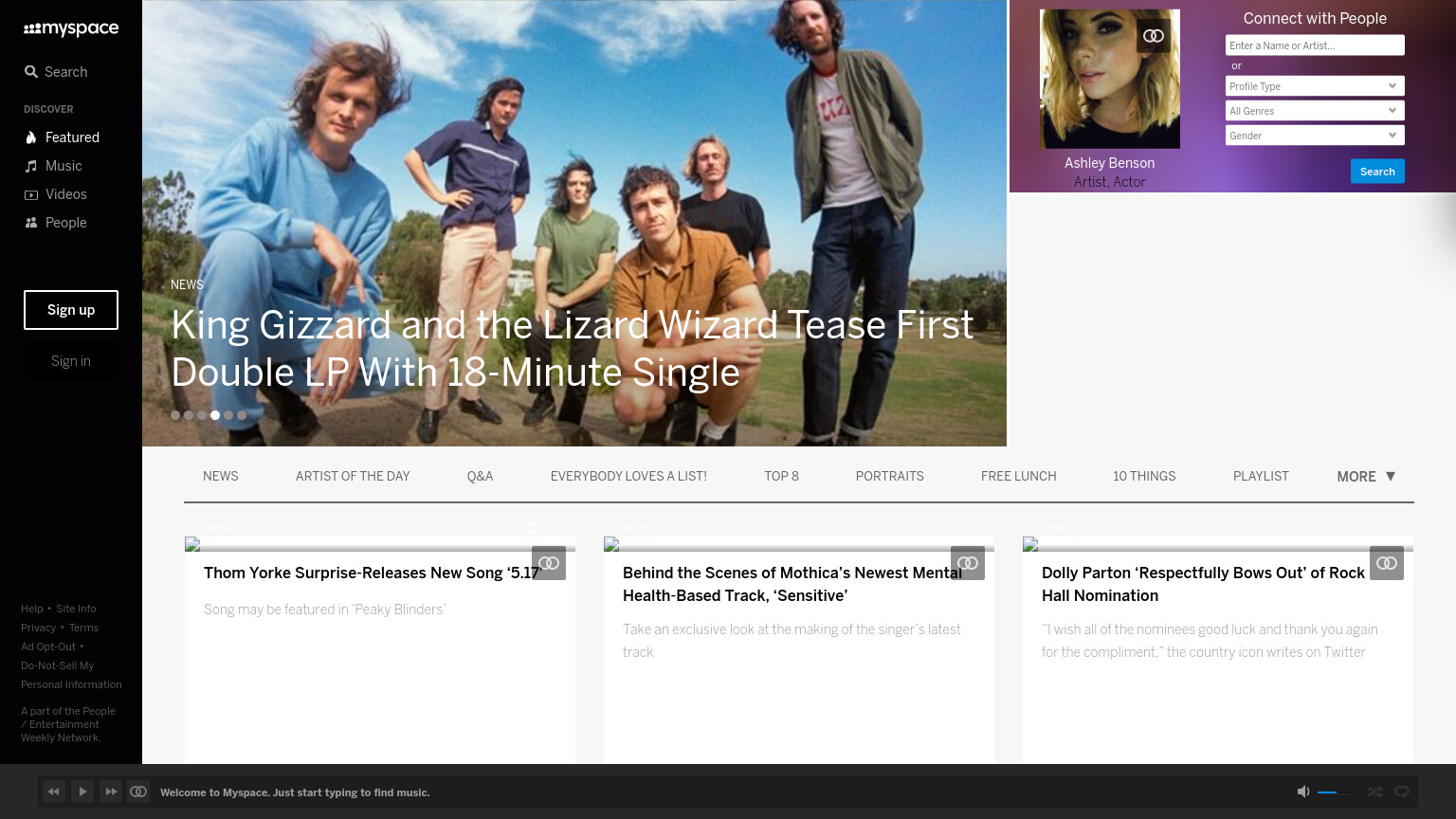Click connect icon on Dolly Parton card

tap(1387, 563)
